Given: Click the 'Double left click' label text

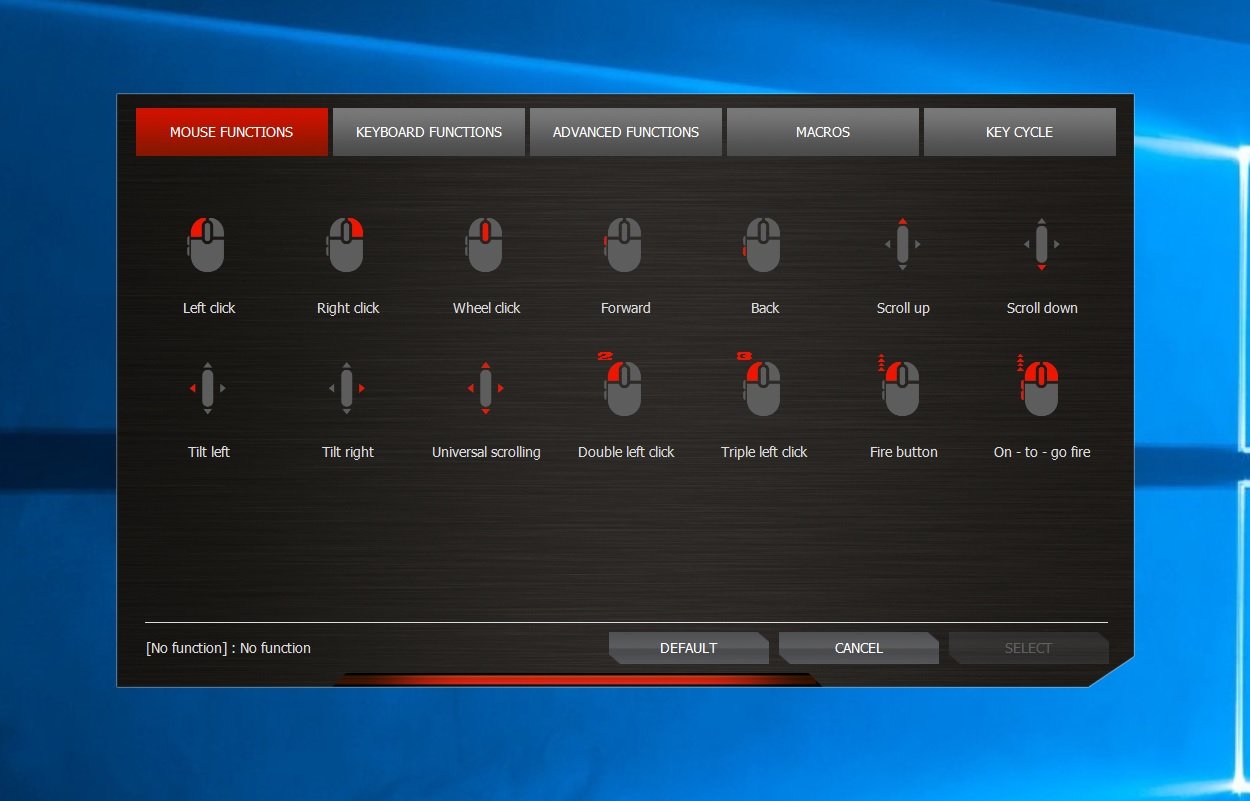Looking at the screenshot, I should pos(626,452).
